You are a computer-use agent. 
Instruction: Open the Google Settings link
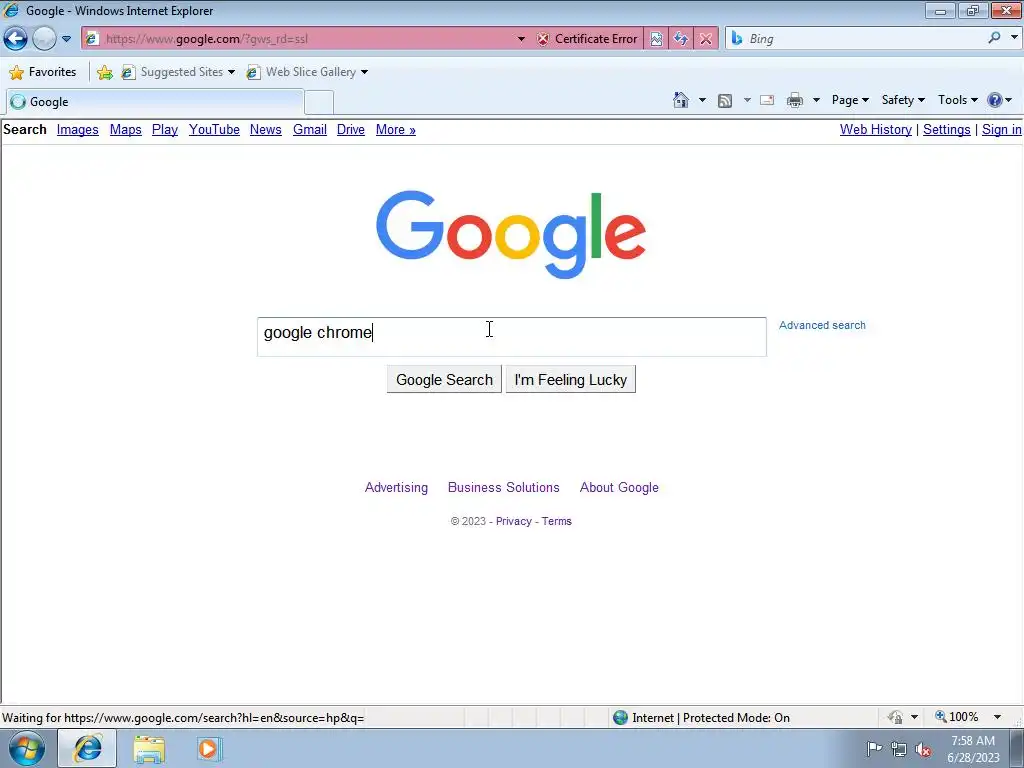[946, 129]
